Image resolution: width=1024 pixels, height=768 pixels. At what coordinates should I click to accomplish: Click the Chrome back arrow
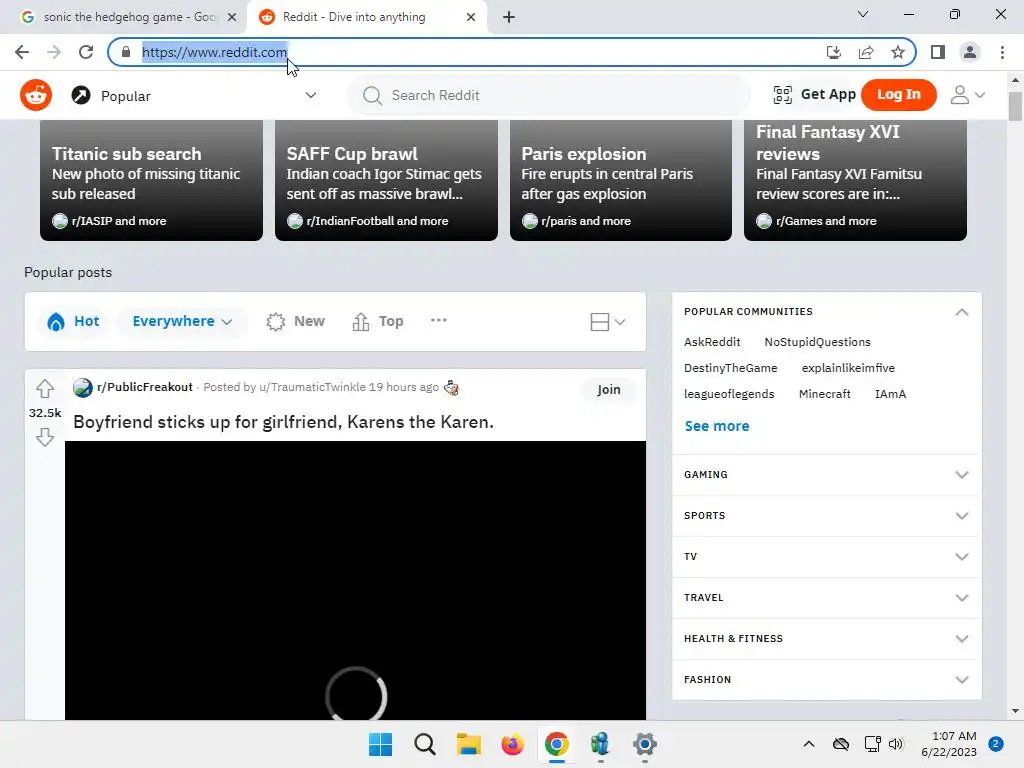coord(22,52)
